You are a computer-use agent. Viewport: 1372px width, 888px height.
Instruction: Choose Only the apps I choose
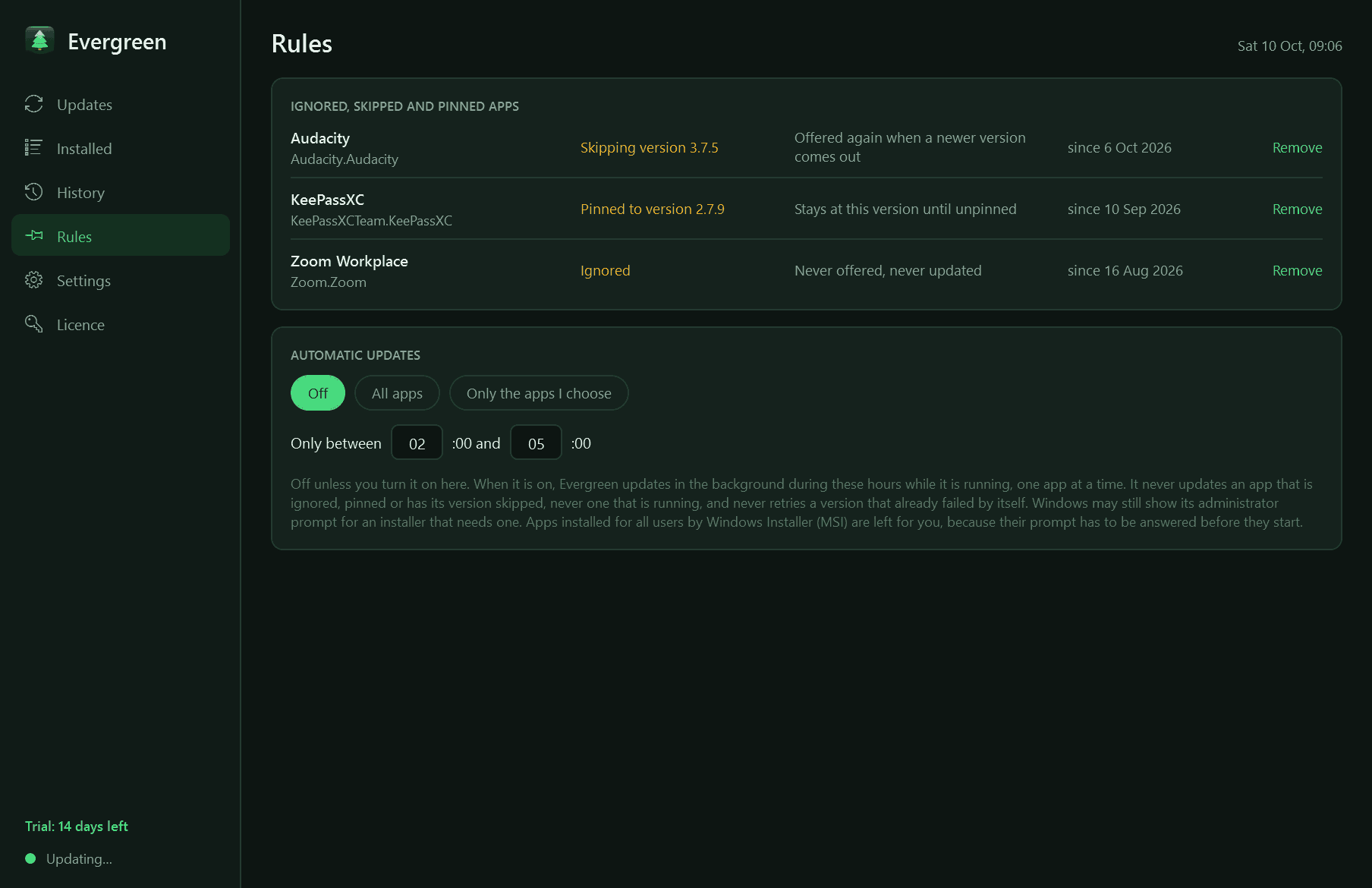coord(539,393)
